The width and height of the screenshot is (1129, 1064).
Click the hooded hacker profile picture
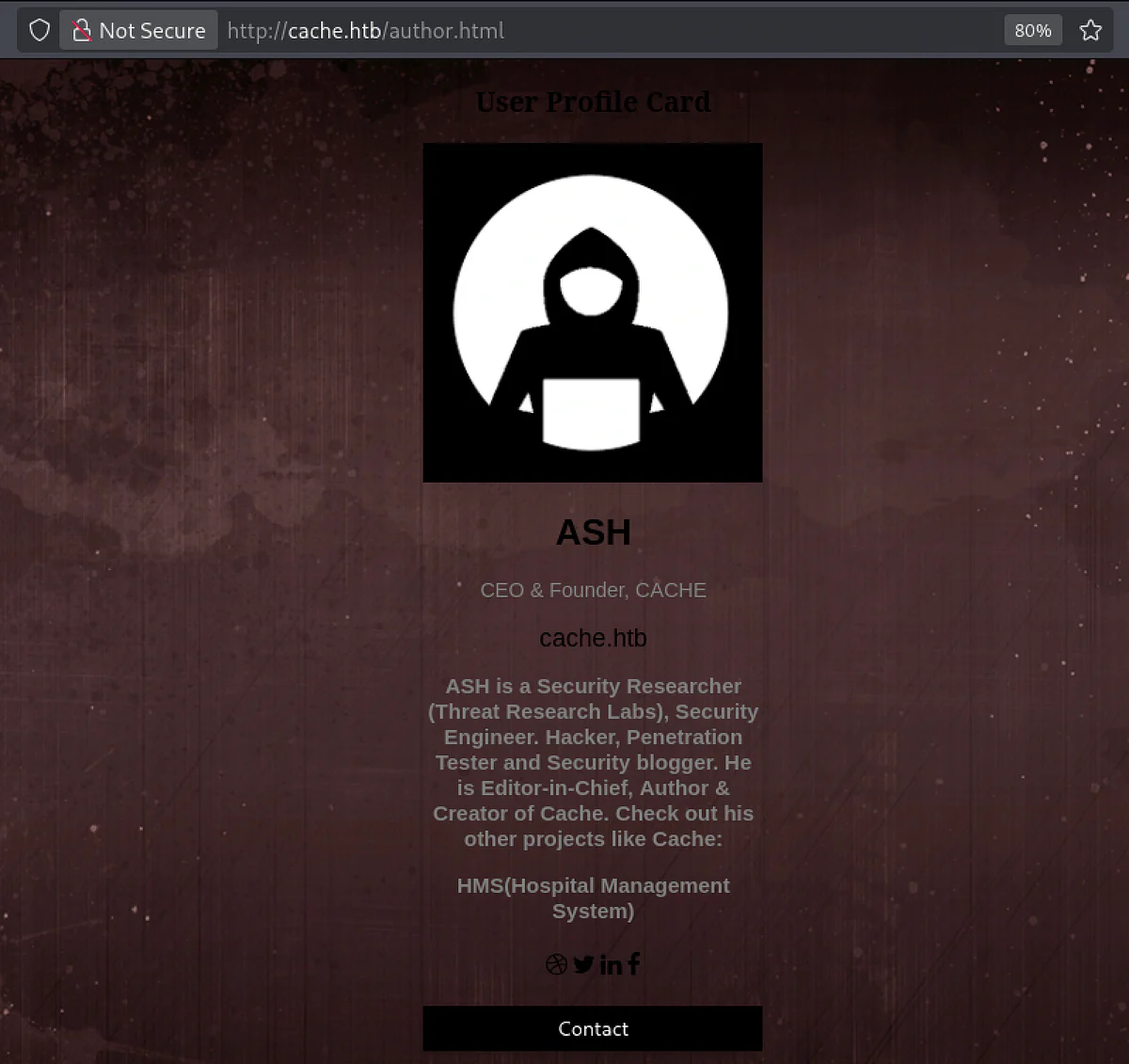point(593,312)
